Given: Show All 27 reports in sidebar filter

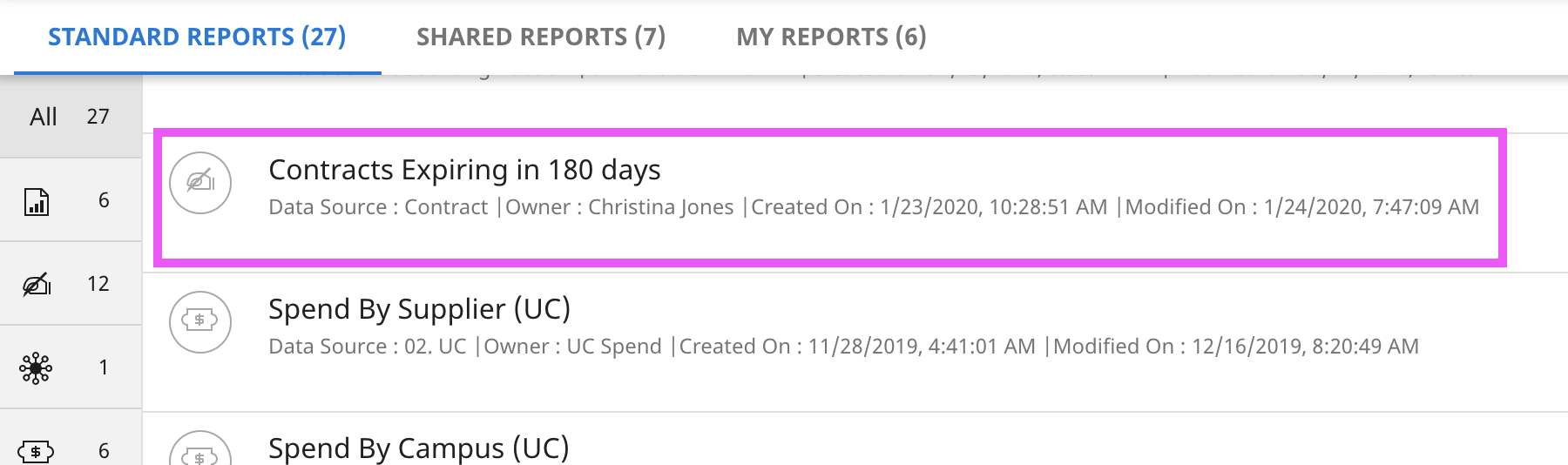Looking at the screenshot, I should (44, 117).
